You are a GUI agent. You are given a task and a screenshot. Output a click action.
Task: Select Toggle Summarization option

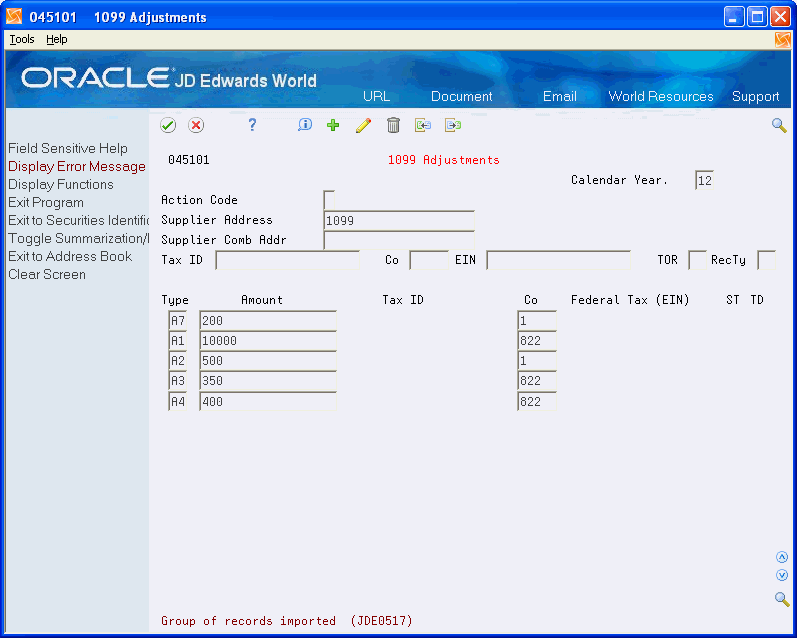click(78, 238)
